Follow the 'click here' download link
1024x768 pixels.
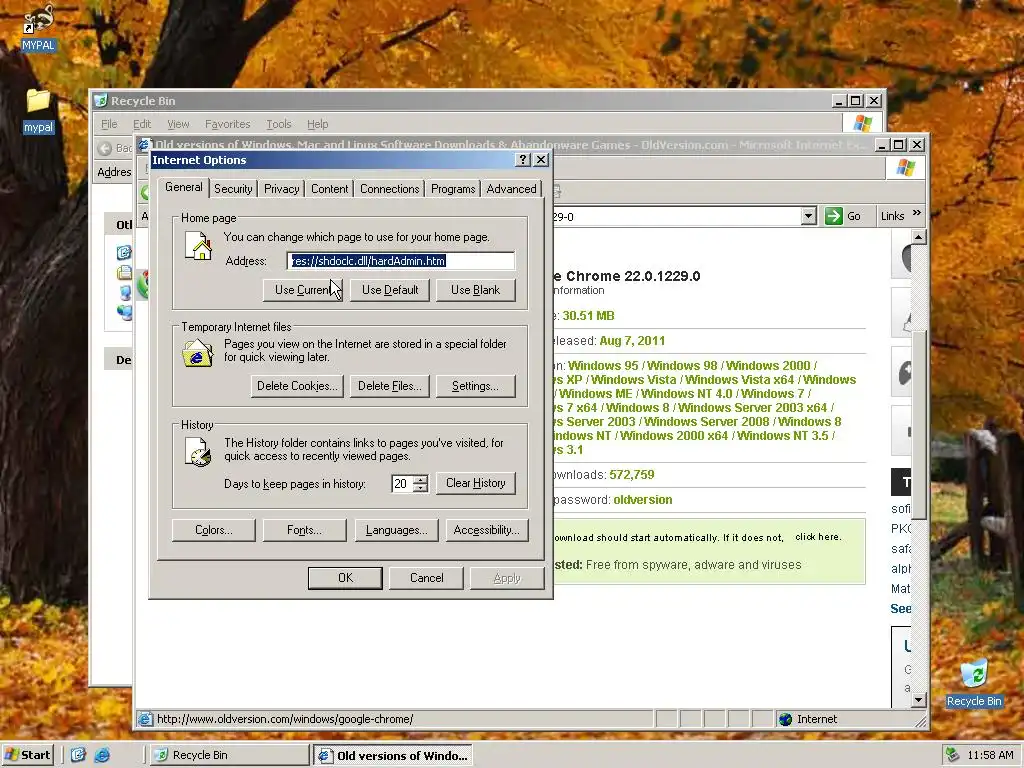pyautogui.click(x=818, y=537)
